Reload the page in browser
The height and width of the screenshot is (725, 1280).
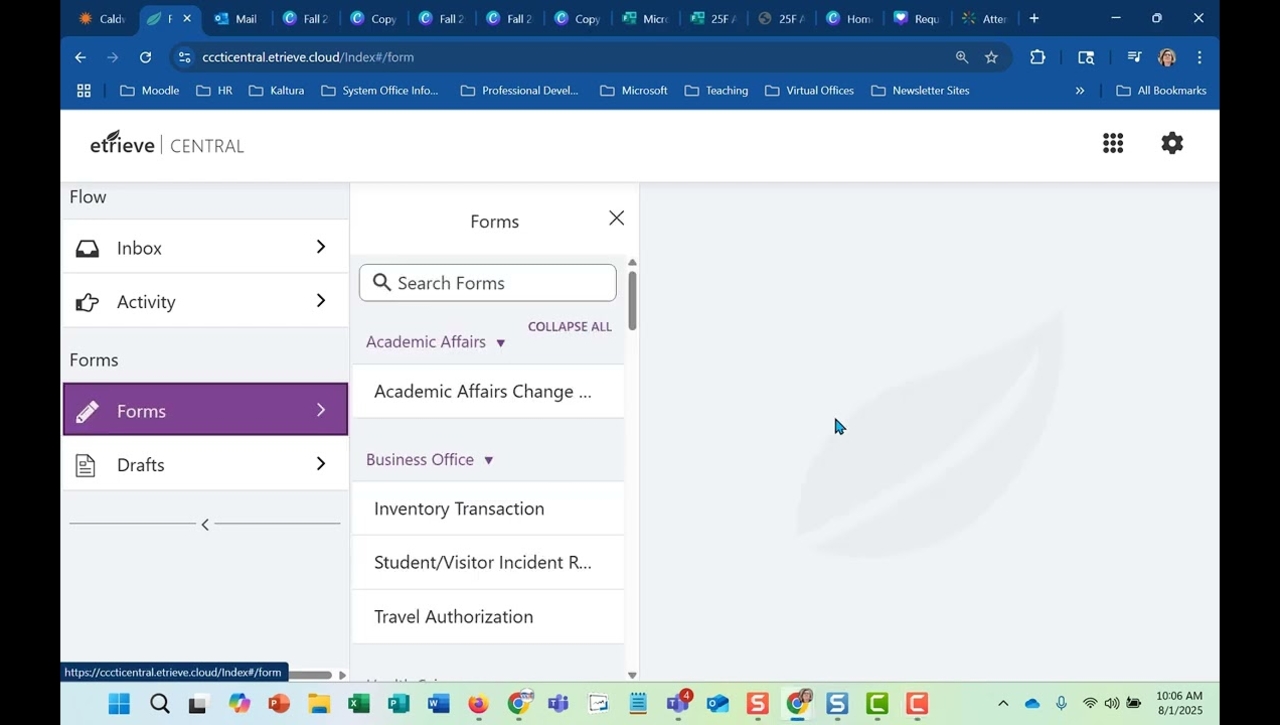point(145,57)
